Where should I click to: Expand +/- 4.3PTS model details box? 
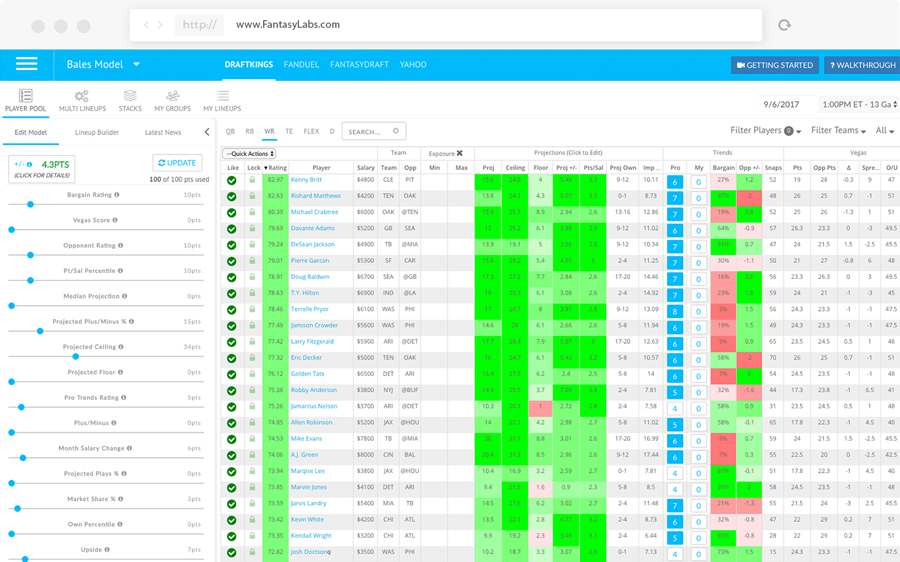tap(41, 169)
